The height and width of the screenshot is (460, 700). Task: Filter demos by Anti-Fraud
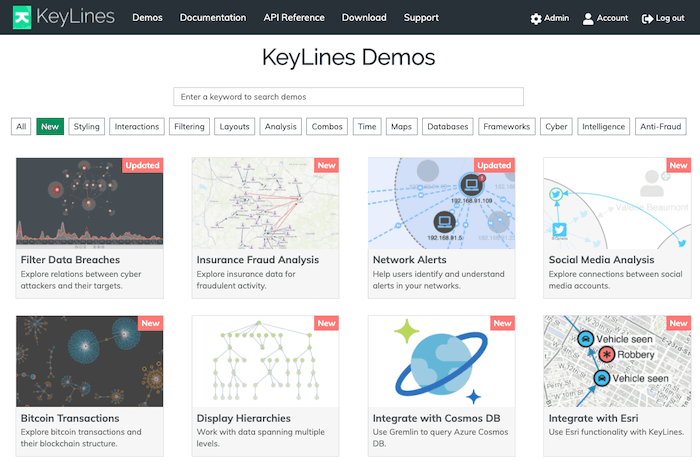(x=661, y=126)
